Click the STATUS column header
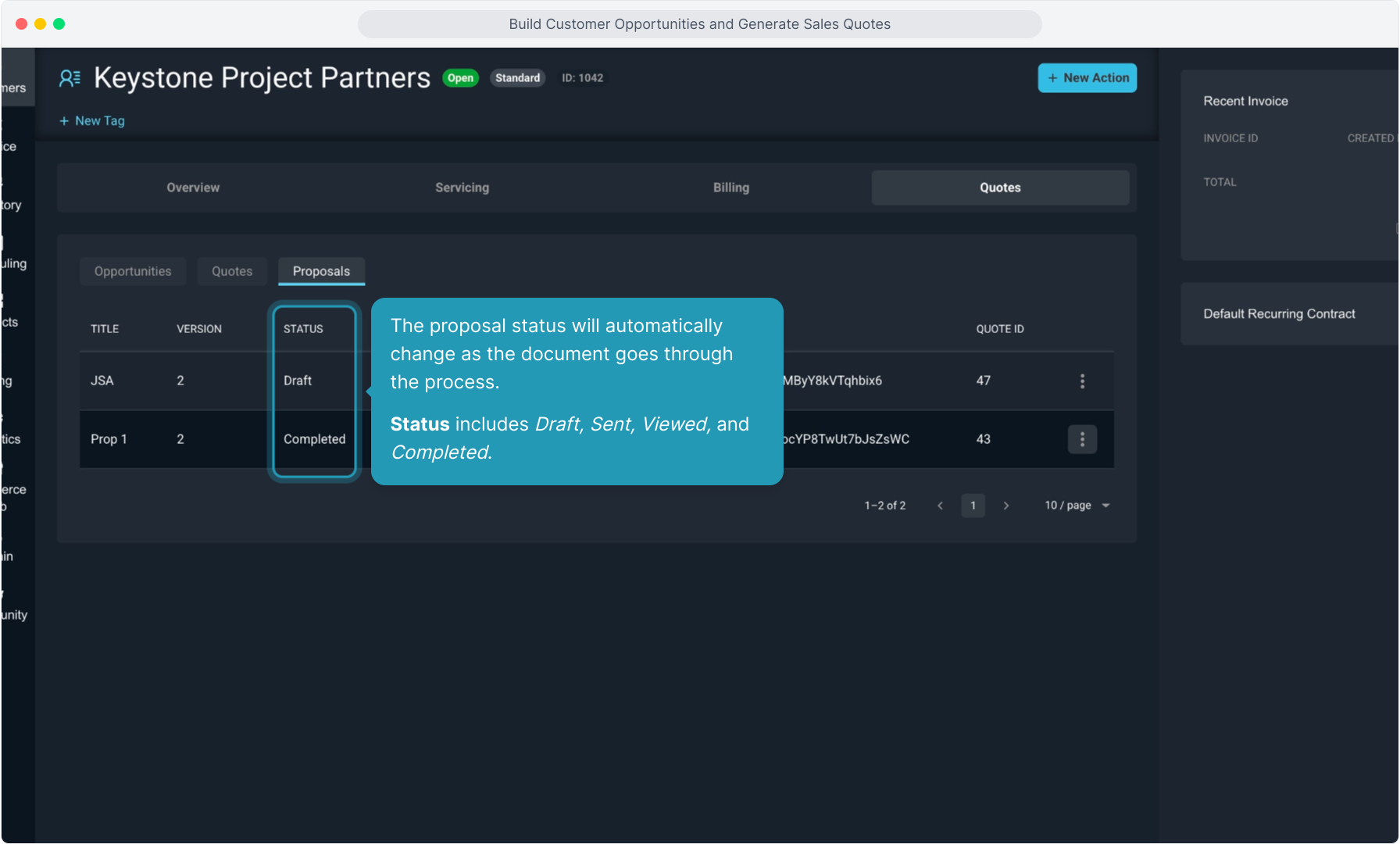This screenshot has width=1400, height=844. pyautogui.click(x=303, y=329)
